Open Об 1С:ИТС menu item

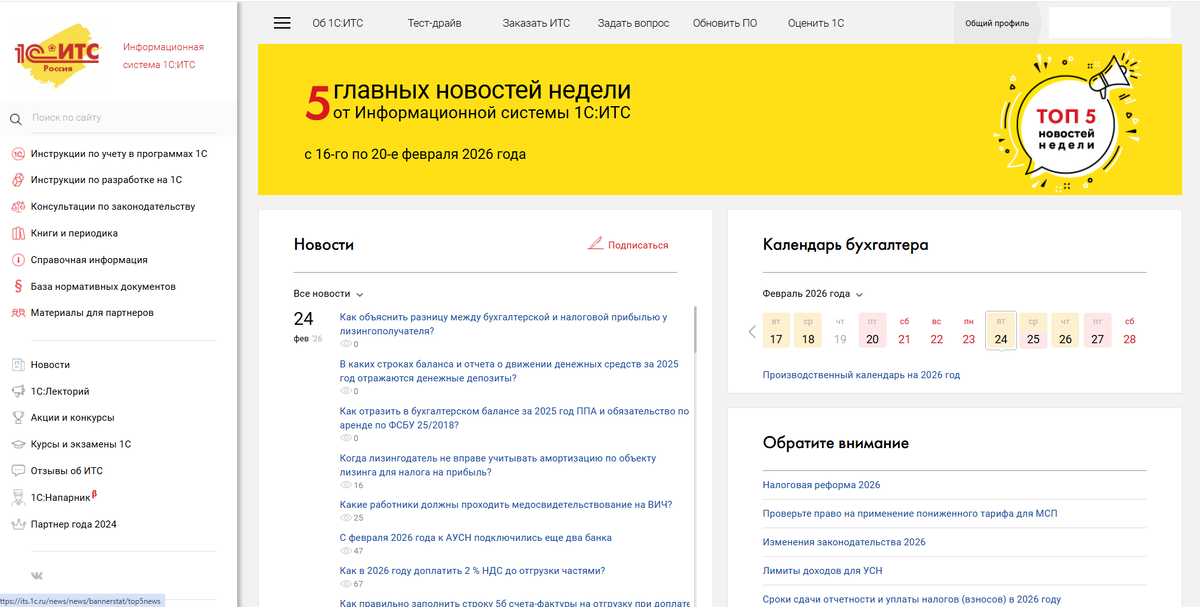(338, 23)
